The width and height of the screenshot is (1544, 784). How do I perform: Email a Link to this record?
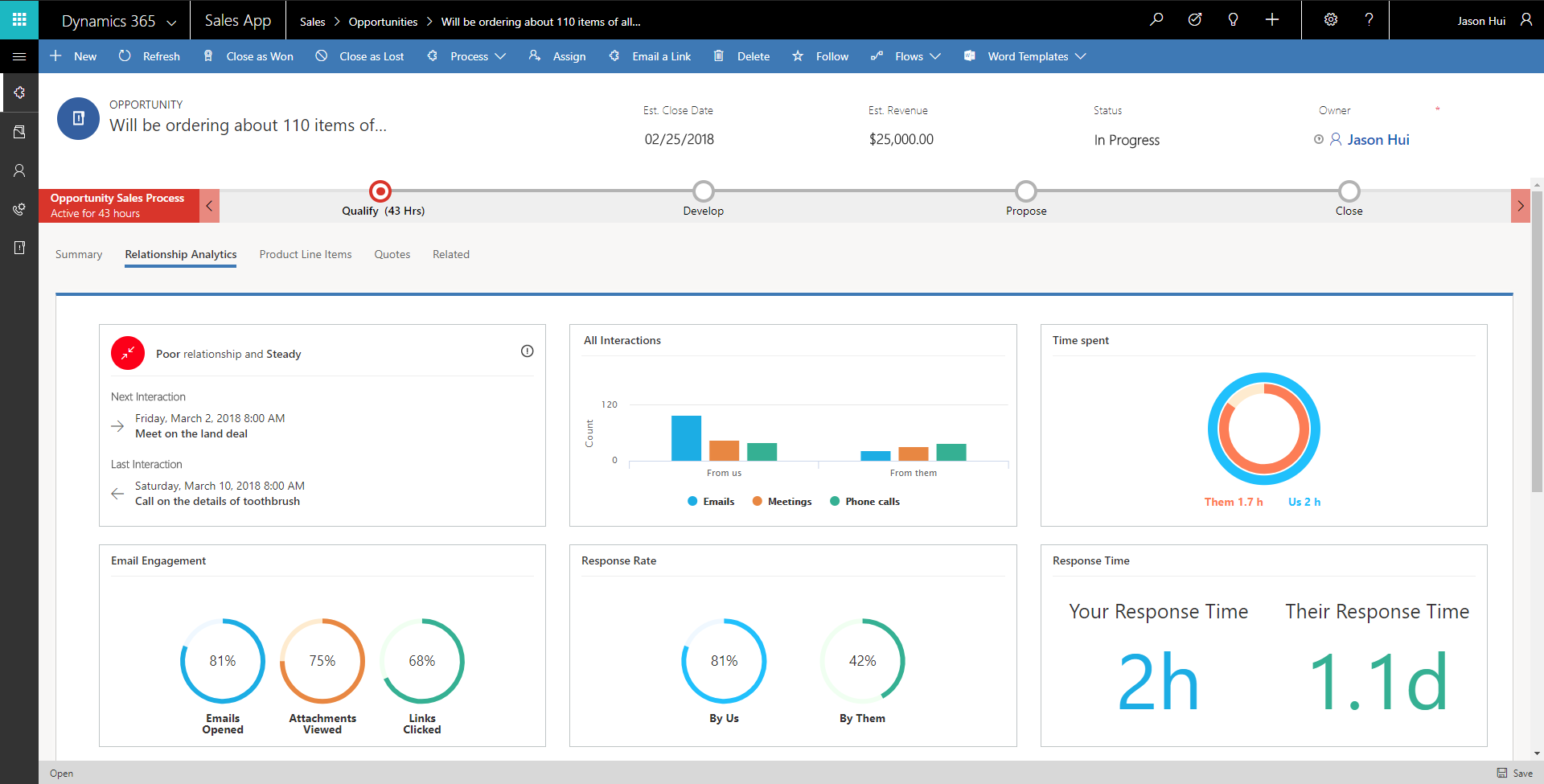pyautogui.click(x=650, y=56)
